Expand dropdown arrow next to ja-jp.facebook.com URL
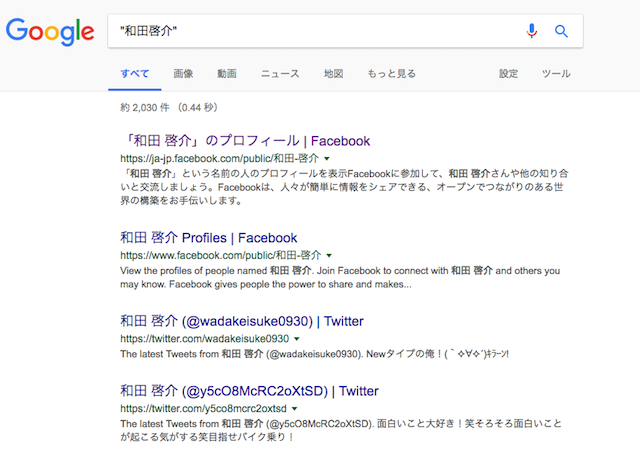The height and width of the screenshot is (458, 640). click(x=327, y=159)
